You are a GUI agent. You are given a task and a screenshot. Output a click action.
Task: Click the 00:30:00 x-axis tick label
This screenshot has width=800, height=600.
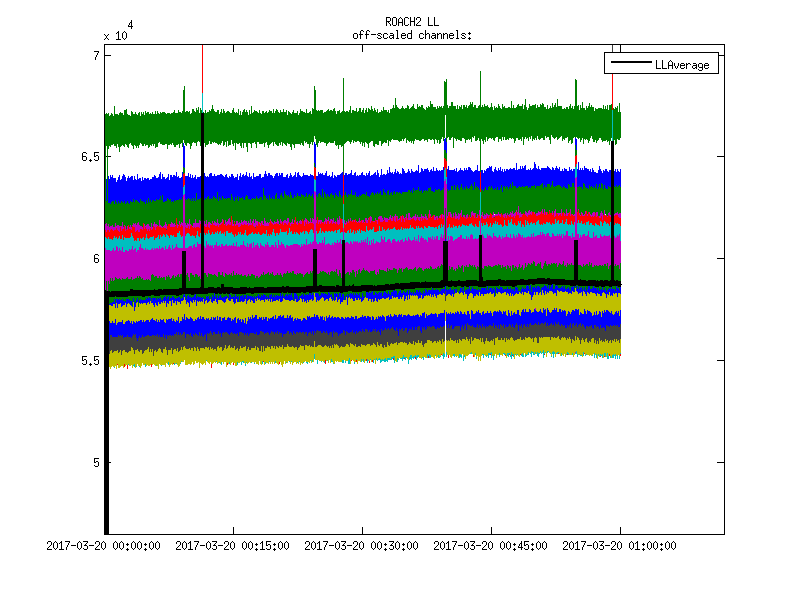click(x=362, y=546)
